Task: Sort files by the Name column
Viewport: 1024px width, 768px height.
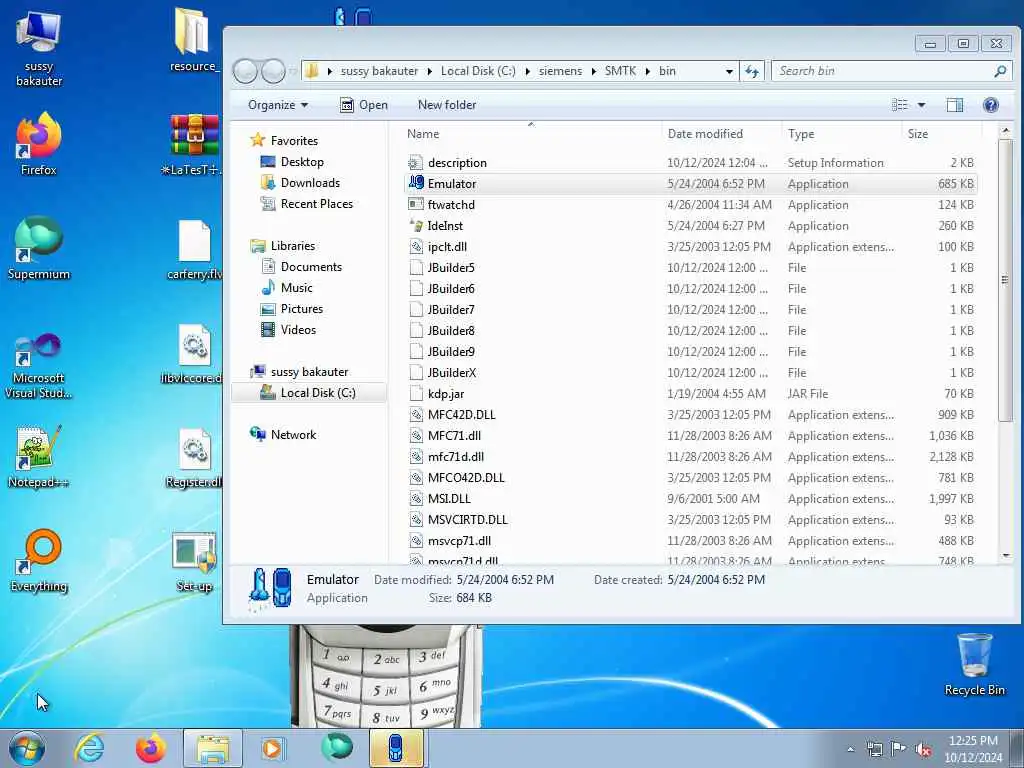Action: (532, 134)
